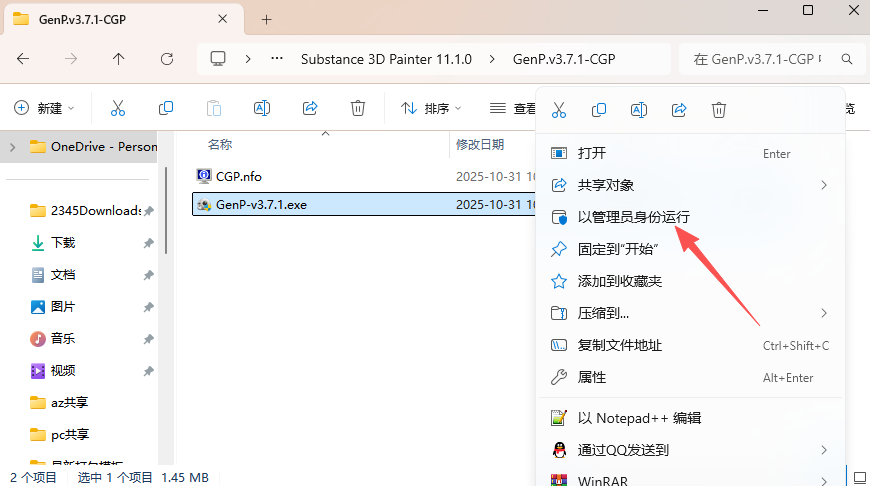Image resolution: width=870 pixels, height=486 pixels.
Task: Expand the OneDrive - Personal tree node
Action: pos(13,147)
